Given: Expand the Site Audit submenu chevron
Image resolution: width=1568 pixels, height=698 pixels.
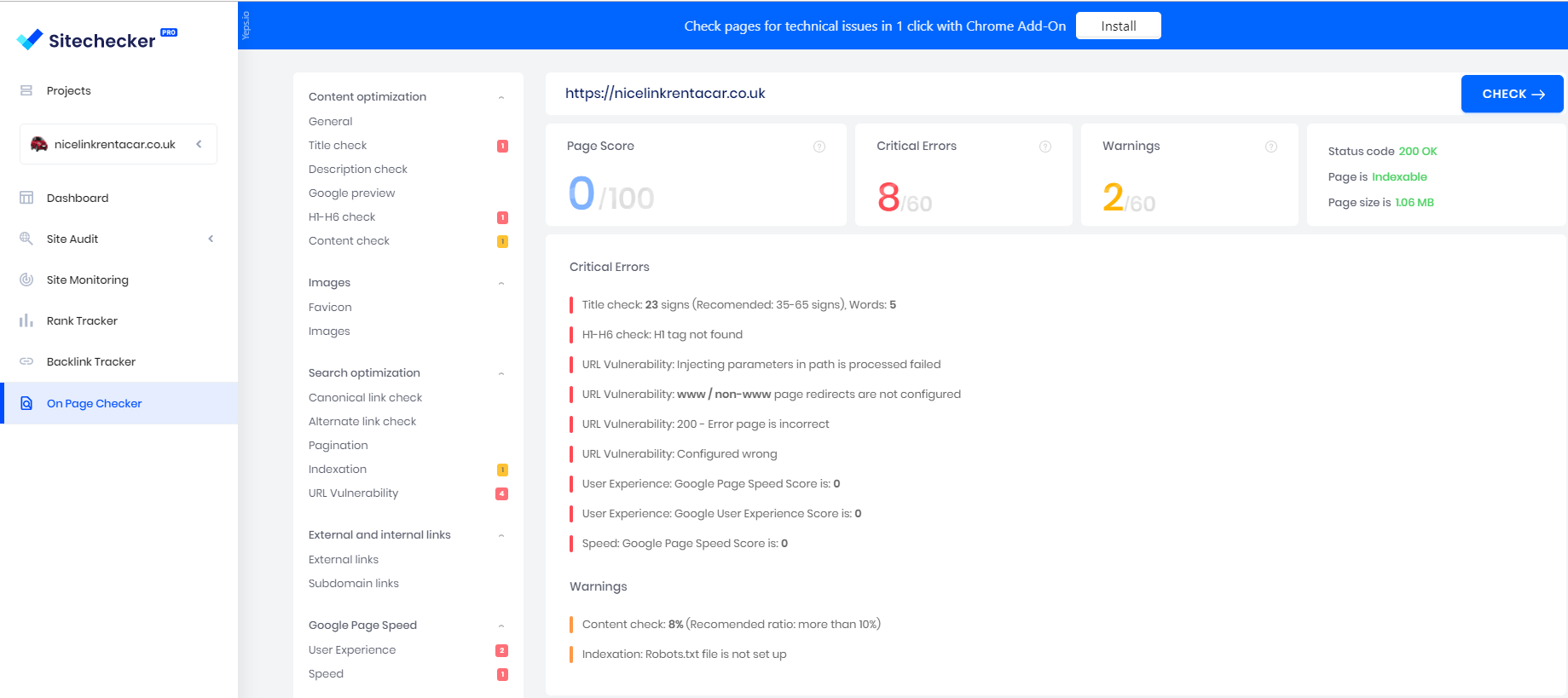Looking at the screenshot, I should pos(211,239).
